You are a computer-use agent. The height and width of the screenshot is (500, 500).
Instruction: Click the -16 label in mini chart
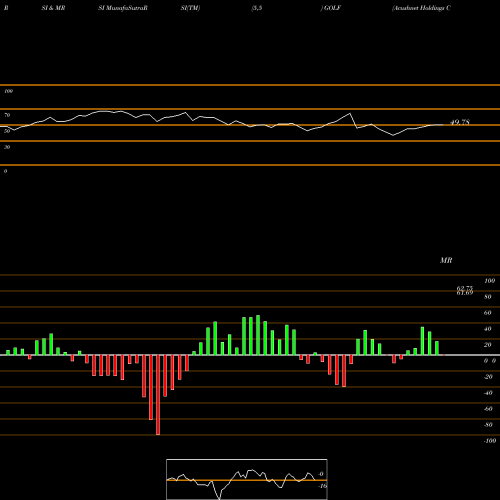point(322,486)
